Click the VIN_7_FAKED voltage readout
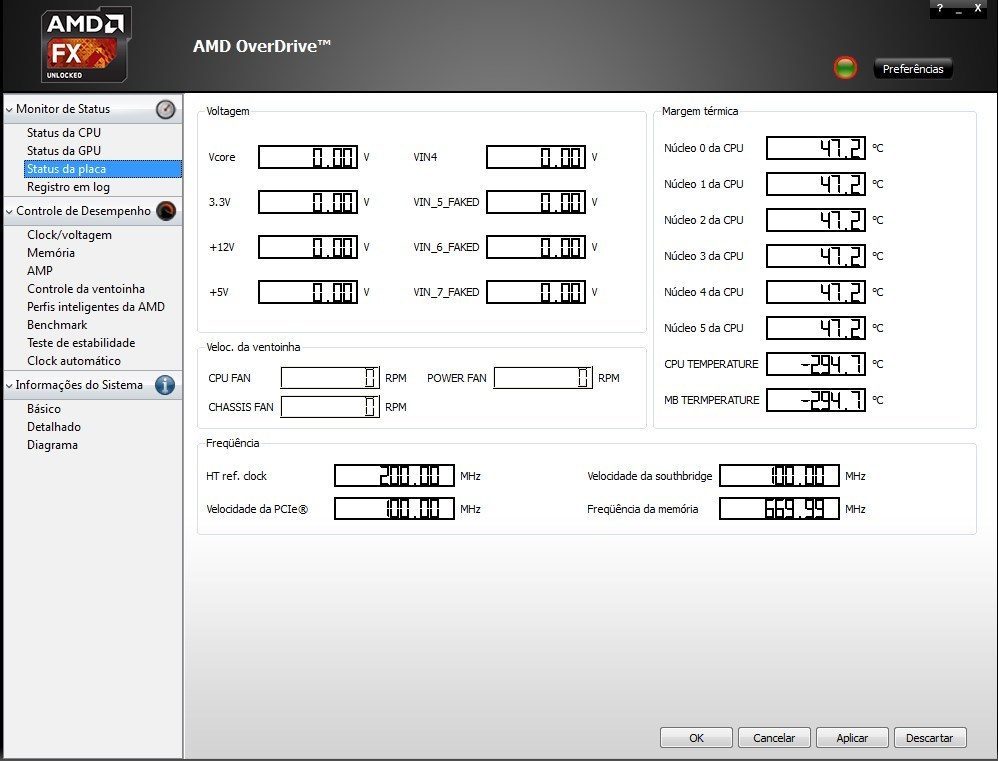Screen dimensions: 998x761 point(536,292)
